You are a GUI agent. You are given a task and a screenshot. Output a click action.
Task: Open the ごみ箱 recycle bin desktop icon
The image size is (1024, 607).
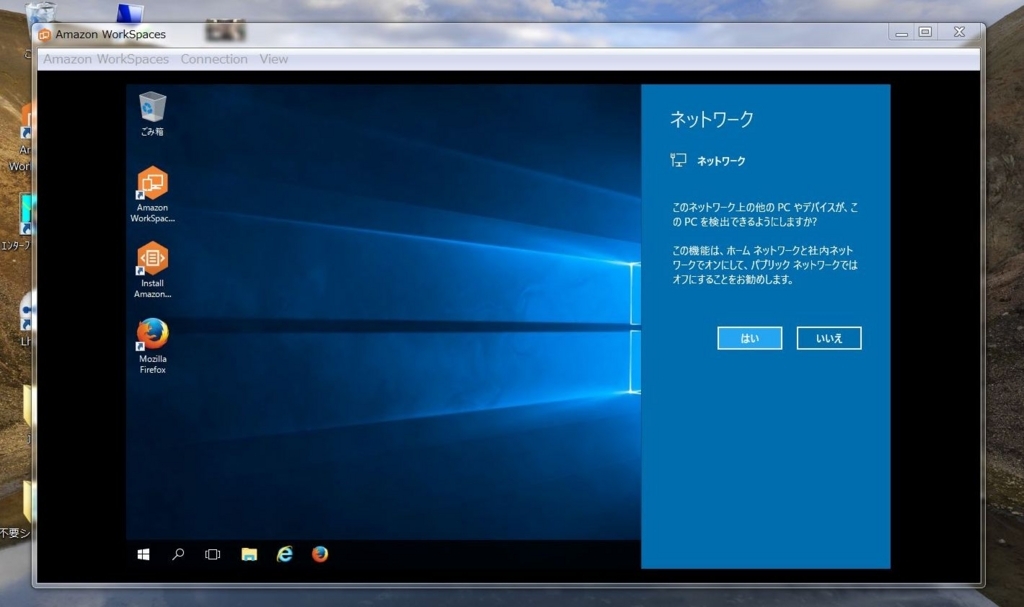coord(152,114)
